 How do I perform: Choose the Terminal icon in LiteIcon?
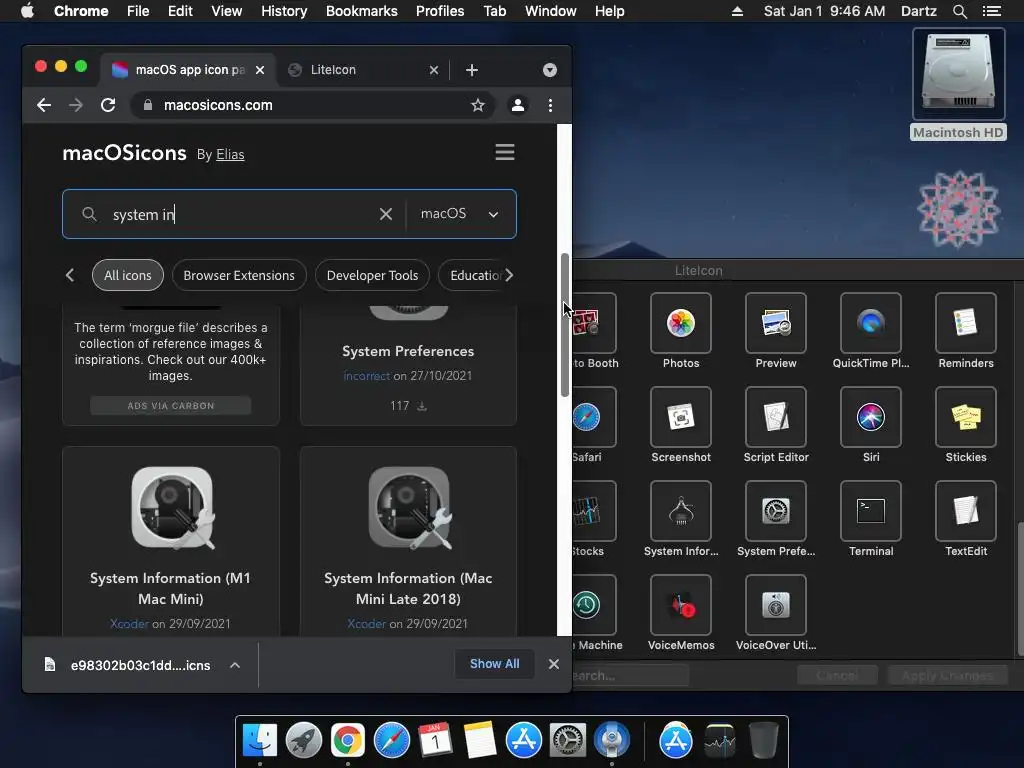(871, 511)
